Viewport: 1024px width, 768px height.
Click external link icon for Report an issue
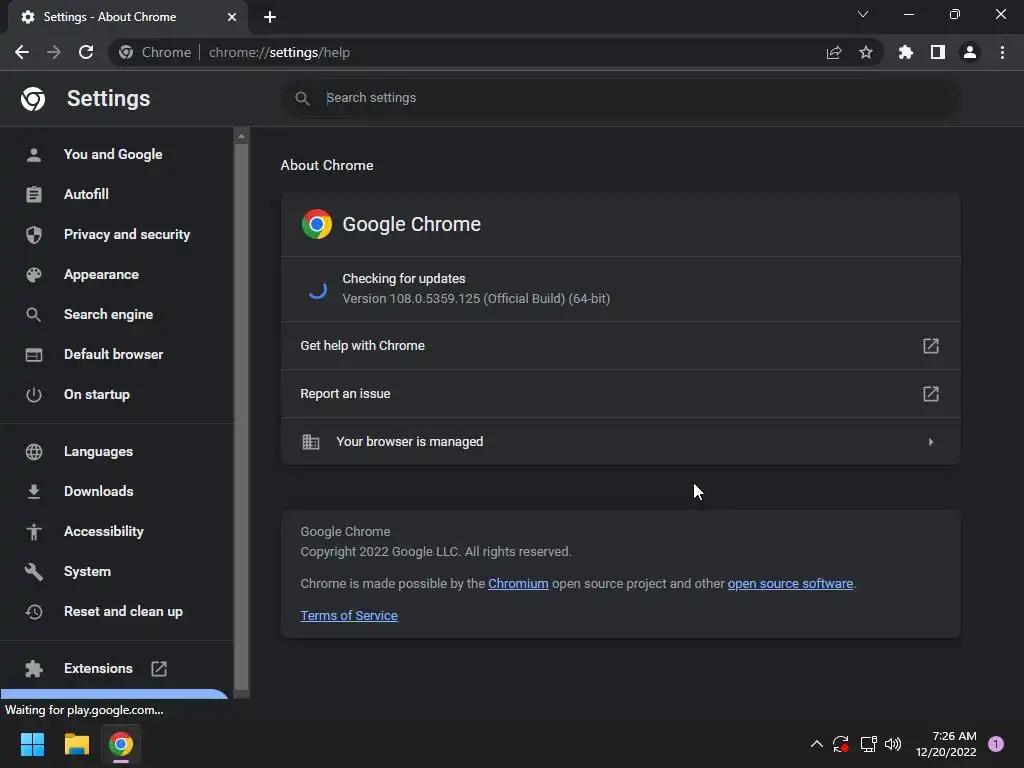tap(931, 394)
